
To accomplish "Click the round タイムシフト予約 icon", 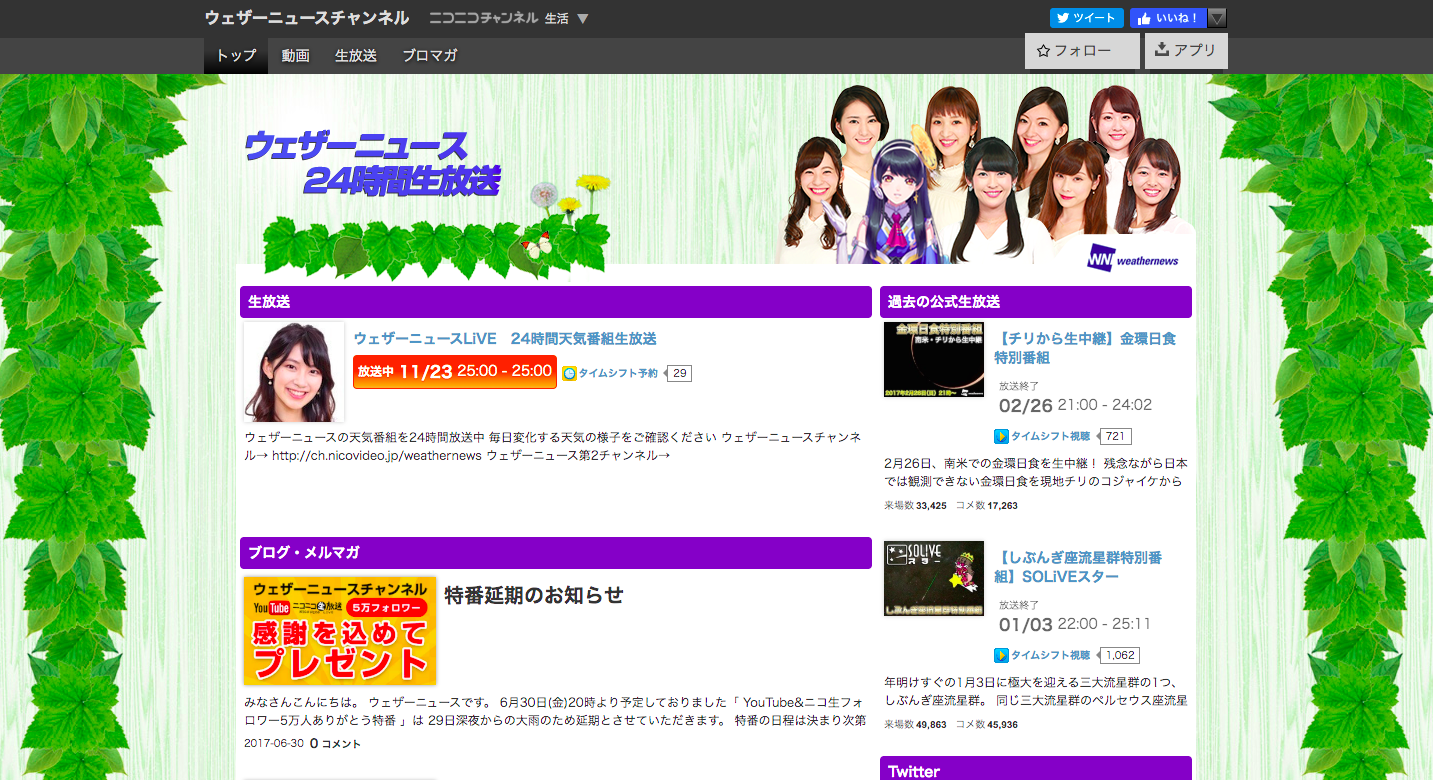I will click(x=569, y=373).
